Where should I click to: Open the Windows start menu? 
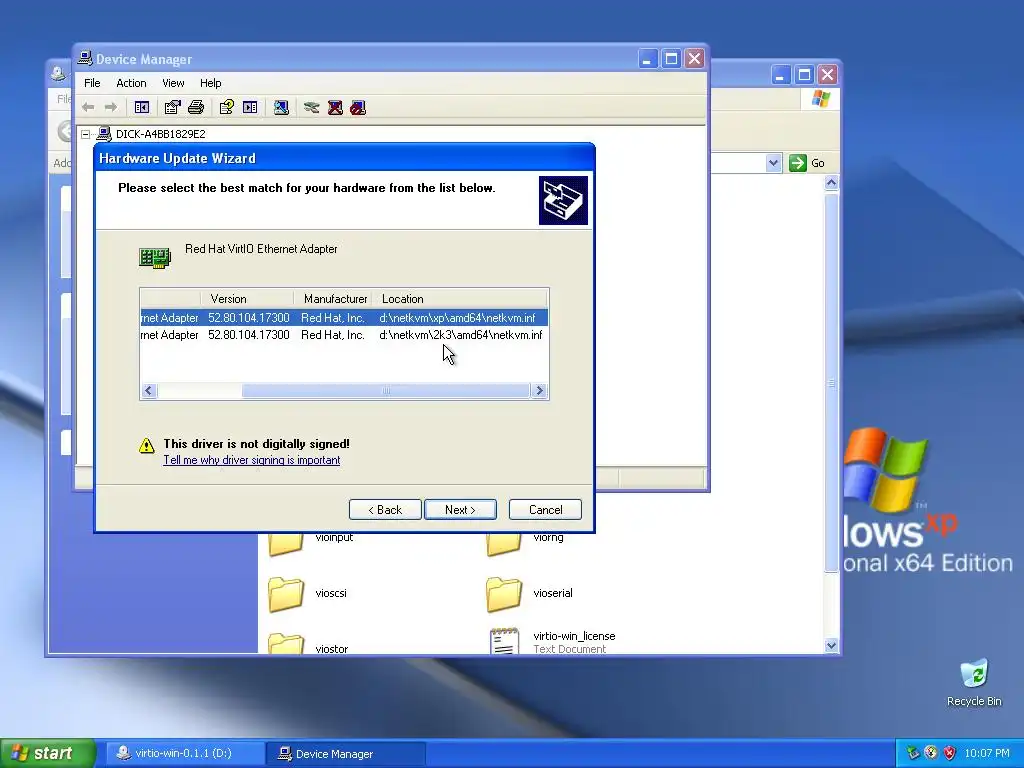[x=47, y=753]
